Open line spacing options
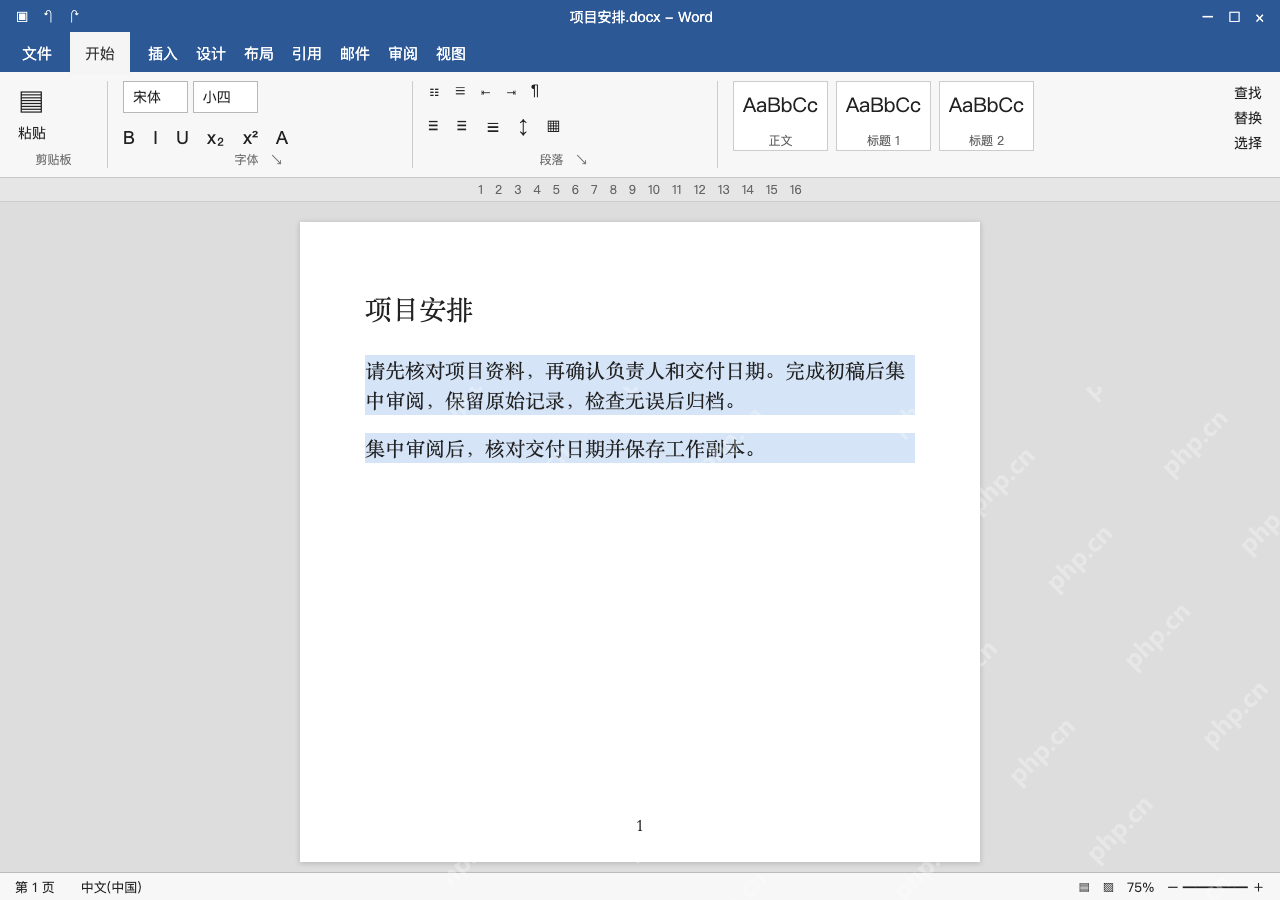 click(523, 127)
